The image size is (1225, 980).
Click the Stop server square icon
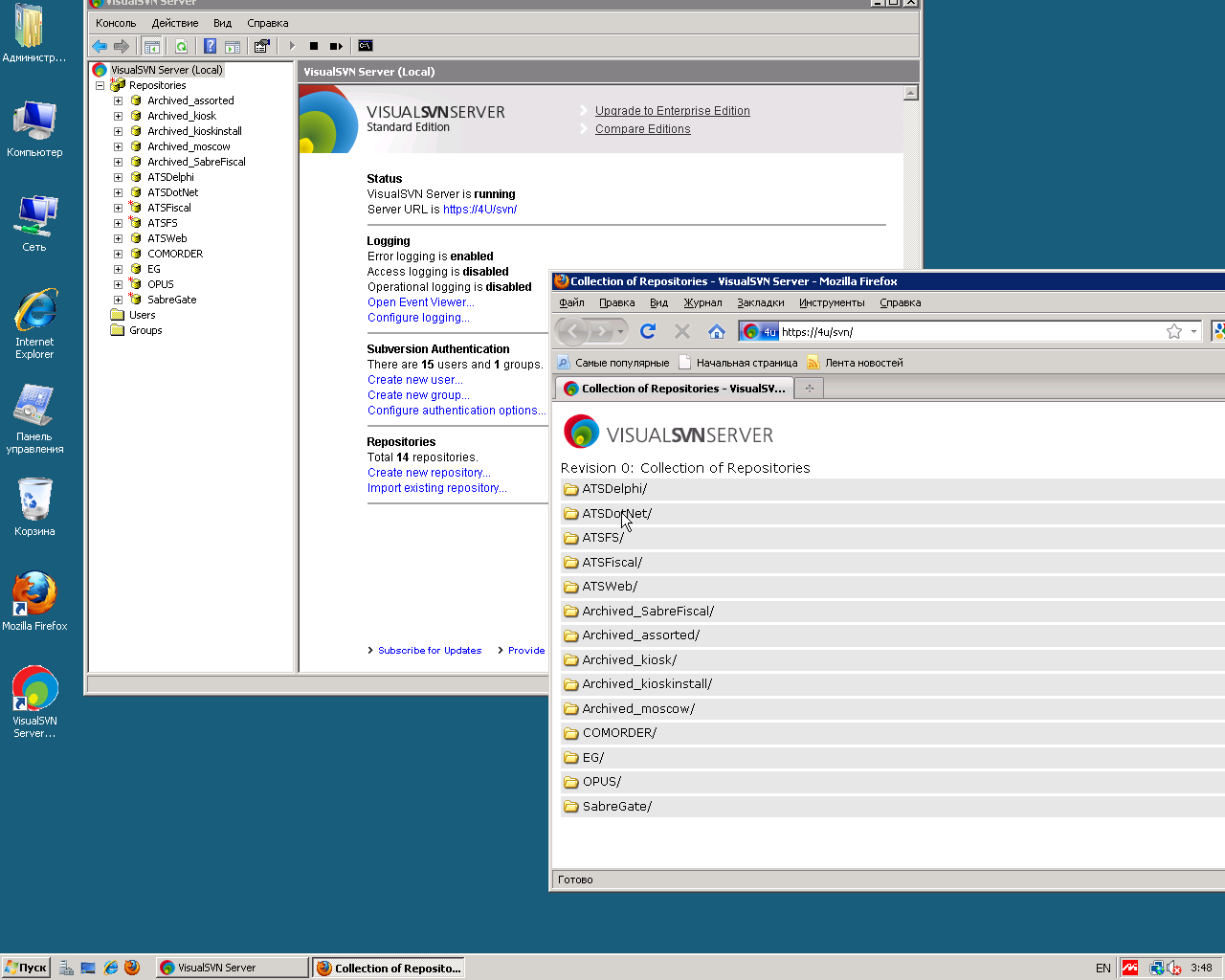(x=314, y=46)
